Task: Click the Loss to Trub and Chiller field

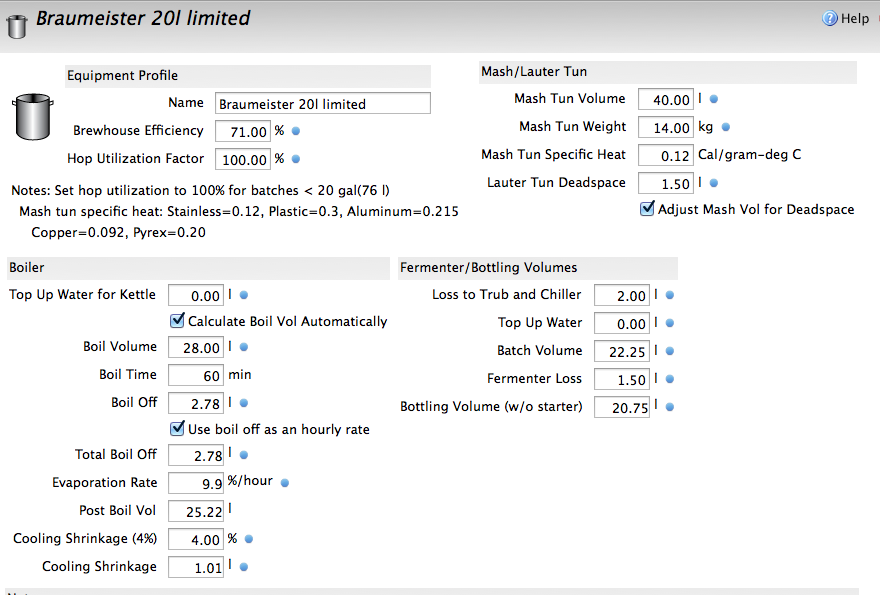Action: coord(622,295)
